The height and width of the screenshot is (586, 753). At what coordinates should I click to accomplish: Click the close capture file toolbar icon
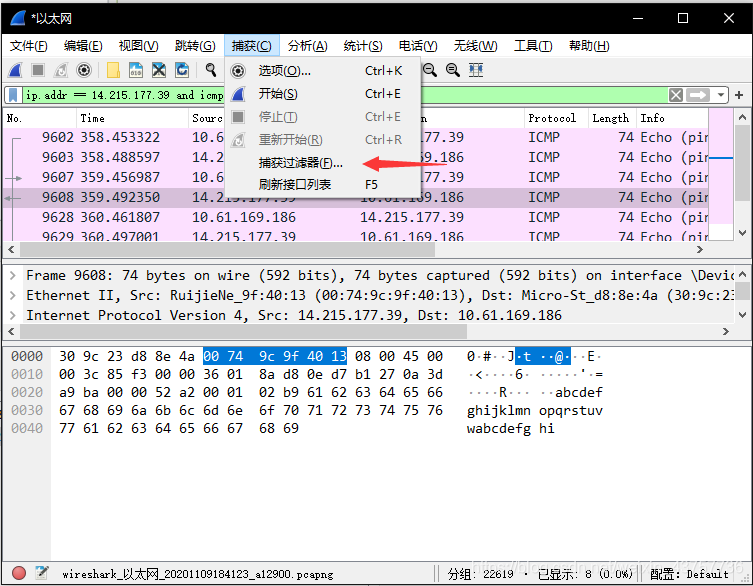click(159, 71)
